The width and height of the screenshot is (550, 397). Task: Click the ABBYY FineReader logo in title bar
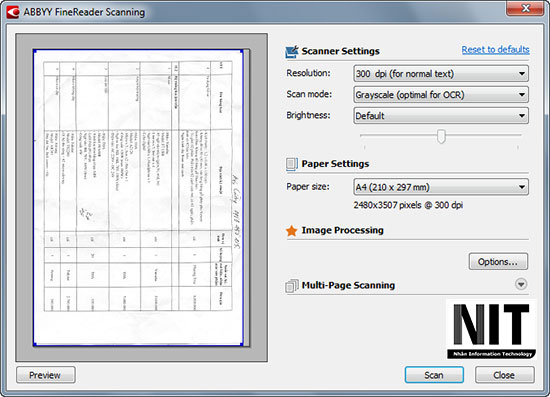[x=13, y=12]
